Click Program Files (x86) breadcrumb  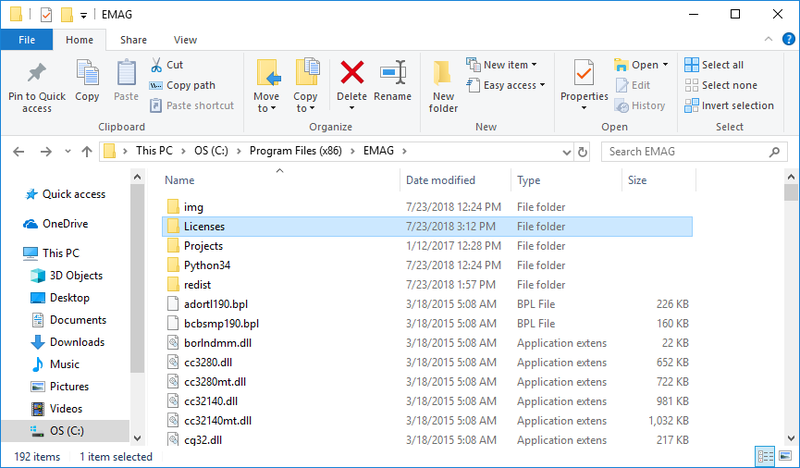pos(295,151)
